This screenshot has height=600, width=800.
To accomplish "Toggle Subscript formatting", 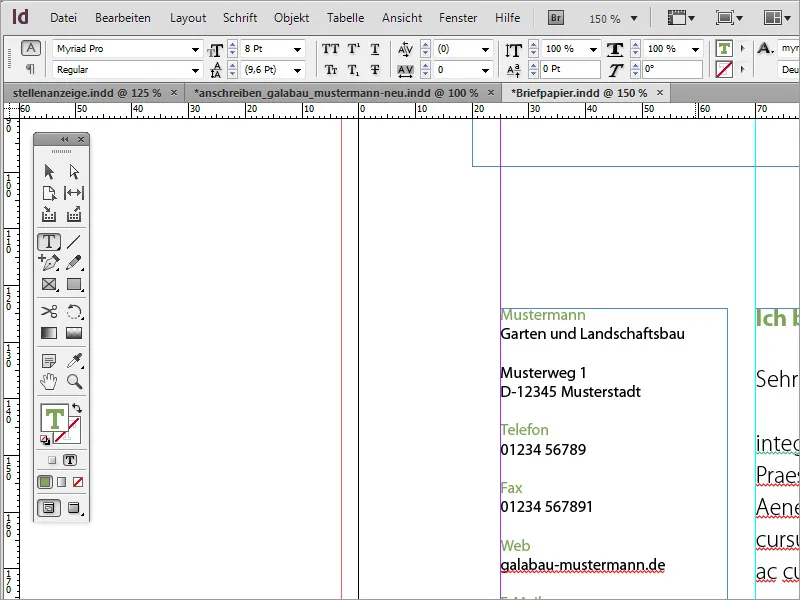I will (353, 70).
